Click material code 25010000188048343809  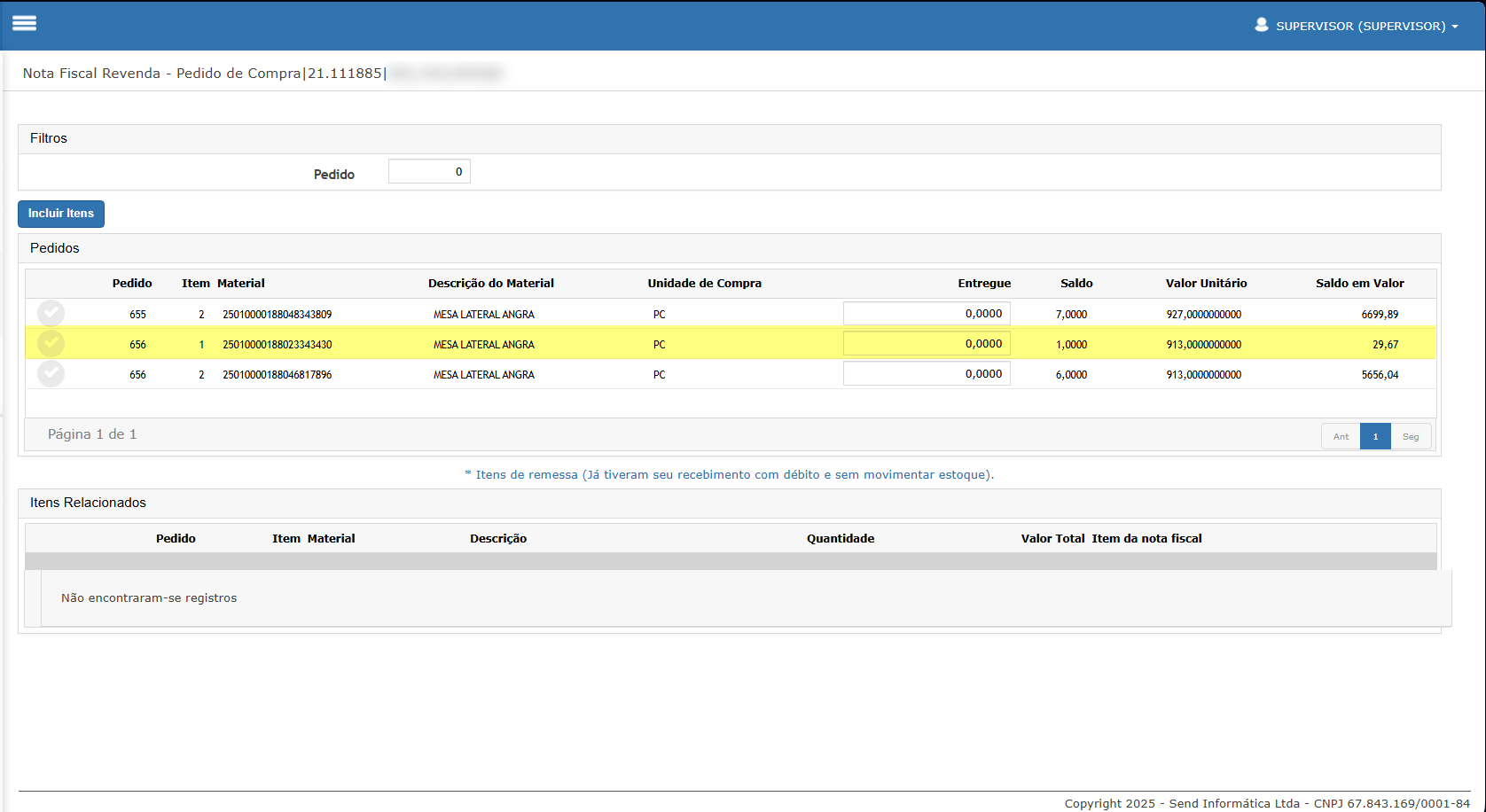click(x=278, y=315)
